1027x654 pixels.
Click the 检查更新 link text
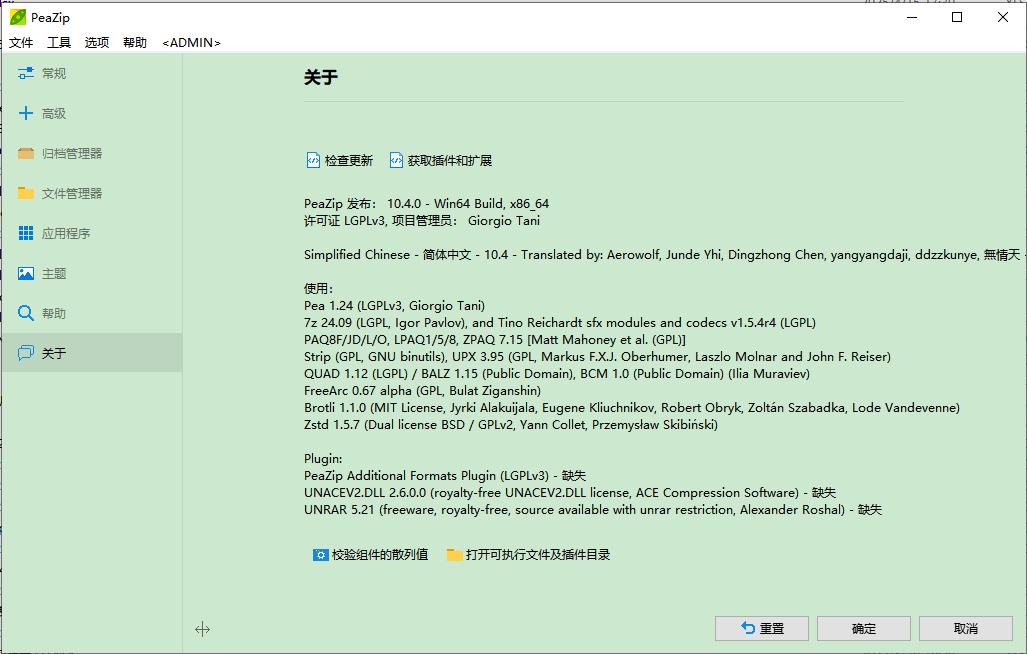[349, 160]
